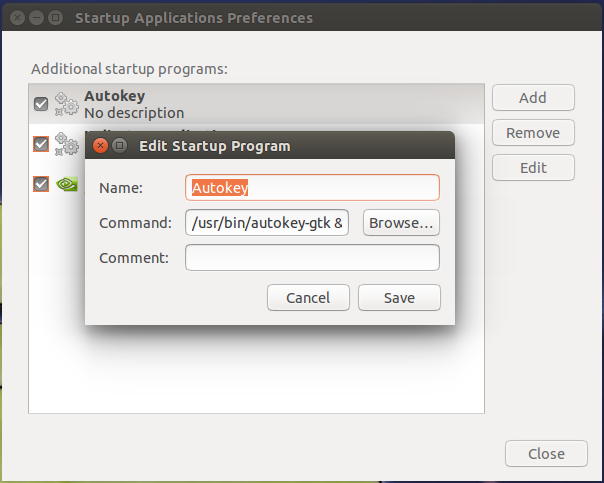Maximize the Startup Applications Preferences window
The image size is (604, 483).
55,18
